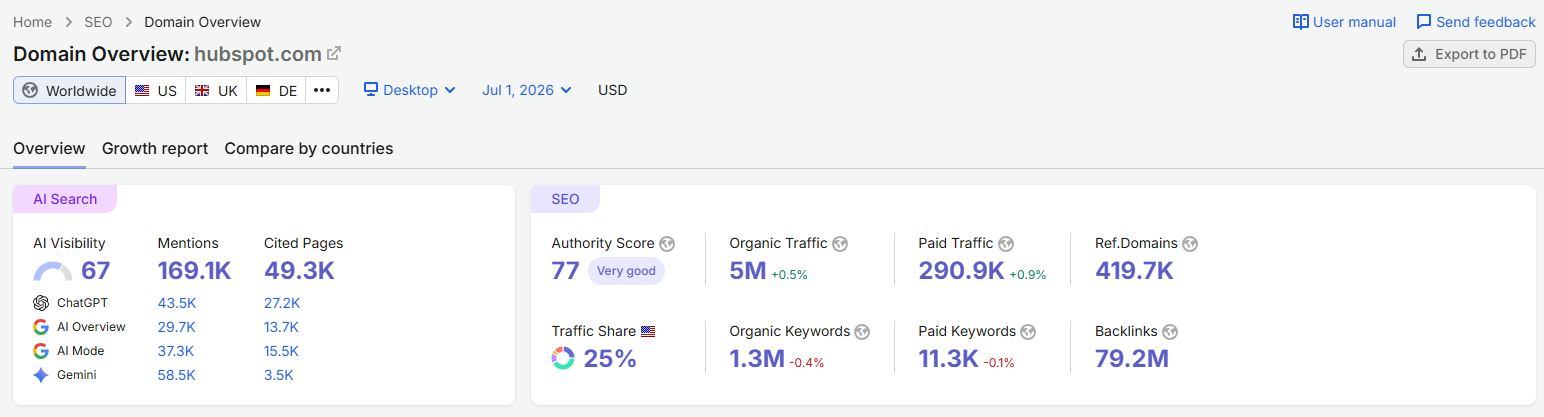This screenshot has width=1544, height=417.
Task: Open the Send feedback link
Action: tap(1476, 22)
